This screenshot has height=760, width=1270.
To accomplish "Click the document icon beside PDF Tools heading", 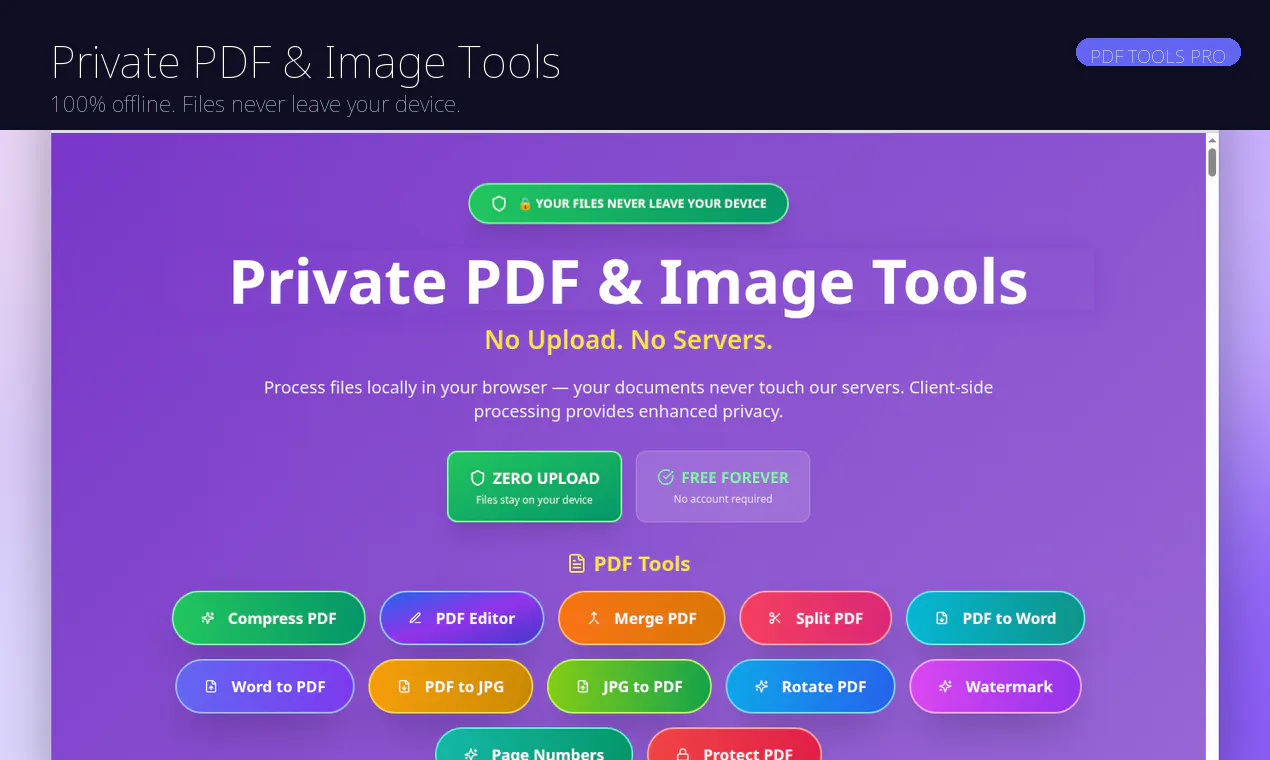I will pyautogui.click(x=577, y=564).
